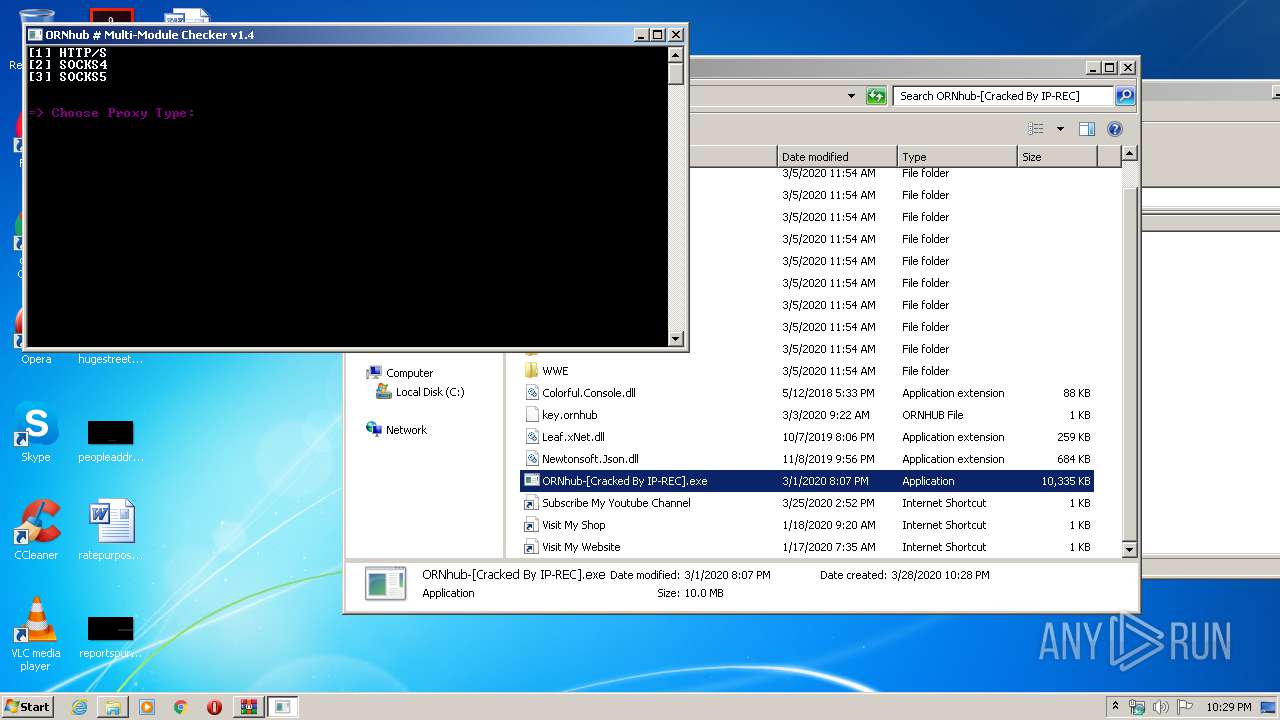Change the view using the view icon
Image resolution: width=1280 pixels, height=720 pixels.
1036,129
